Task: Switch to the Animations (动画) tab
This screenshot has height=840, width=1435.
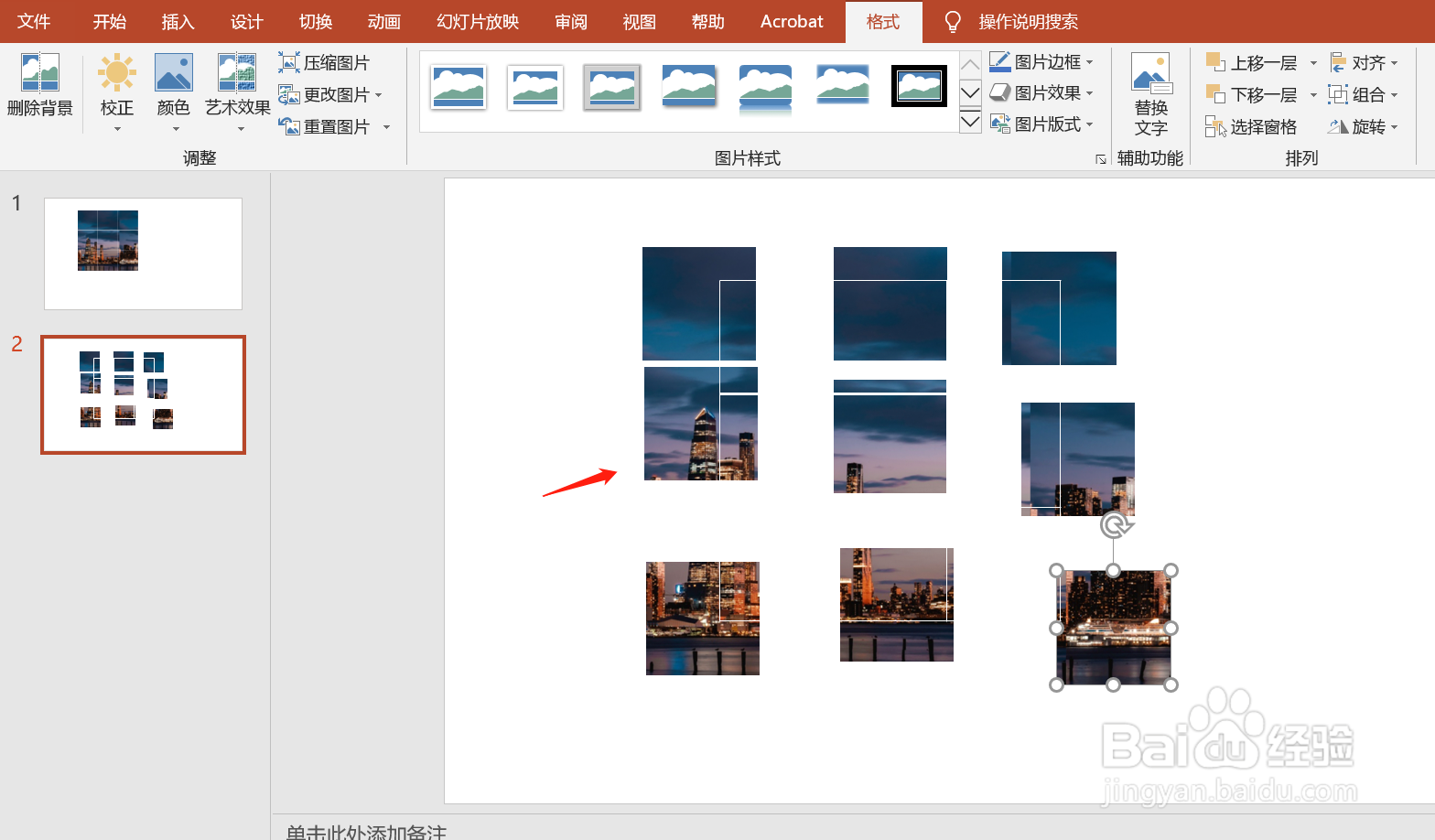Action: (384, 21)
